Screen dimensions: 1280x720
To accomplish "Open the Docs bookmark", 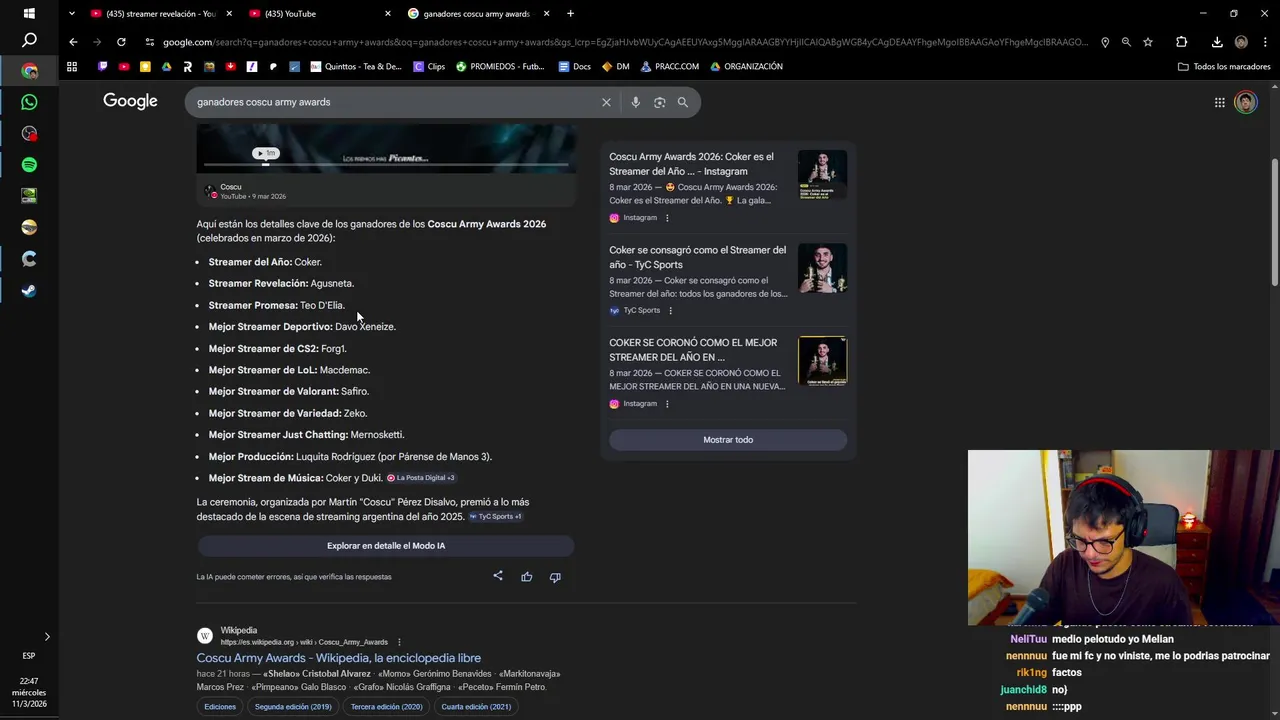I will pyautogui.click(x=574, y=66).
